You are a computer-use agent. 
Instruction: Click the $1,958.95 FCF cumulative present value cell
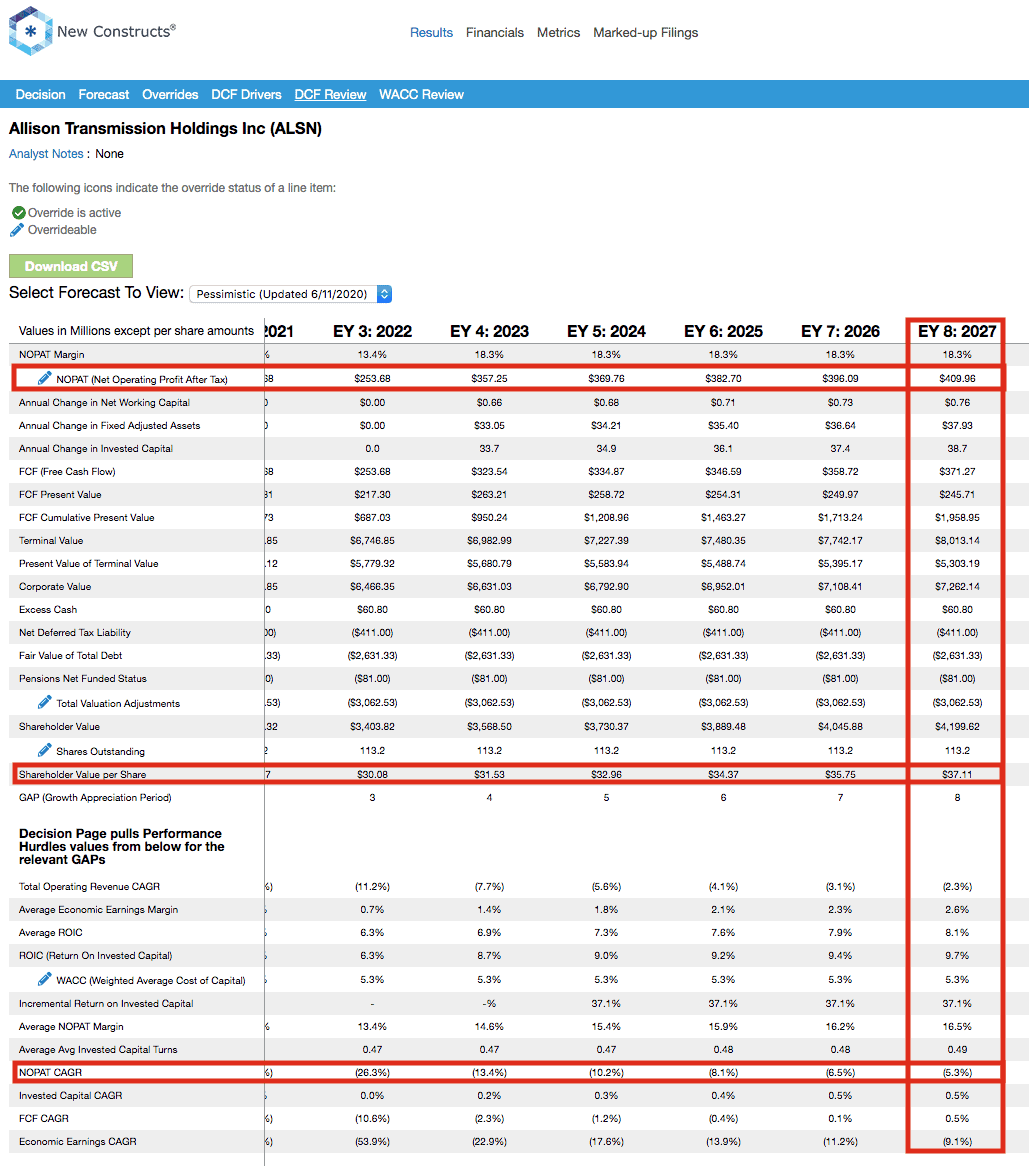click(957, 518)
